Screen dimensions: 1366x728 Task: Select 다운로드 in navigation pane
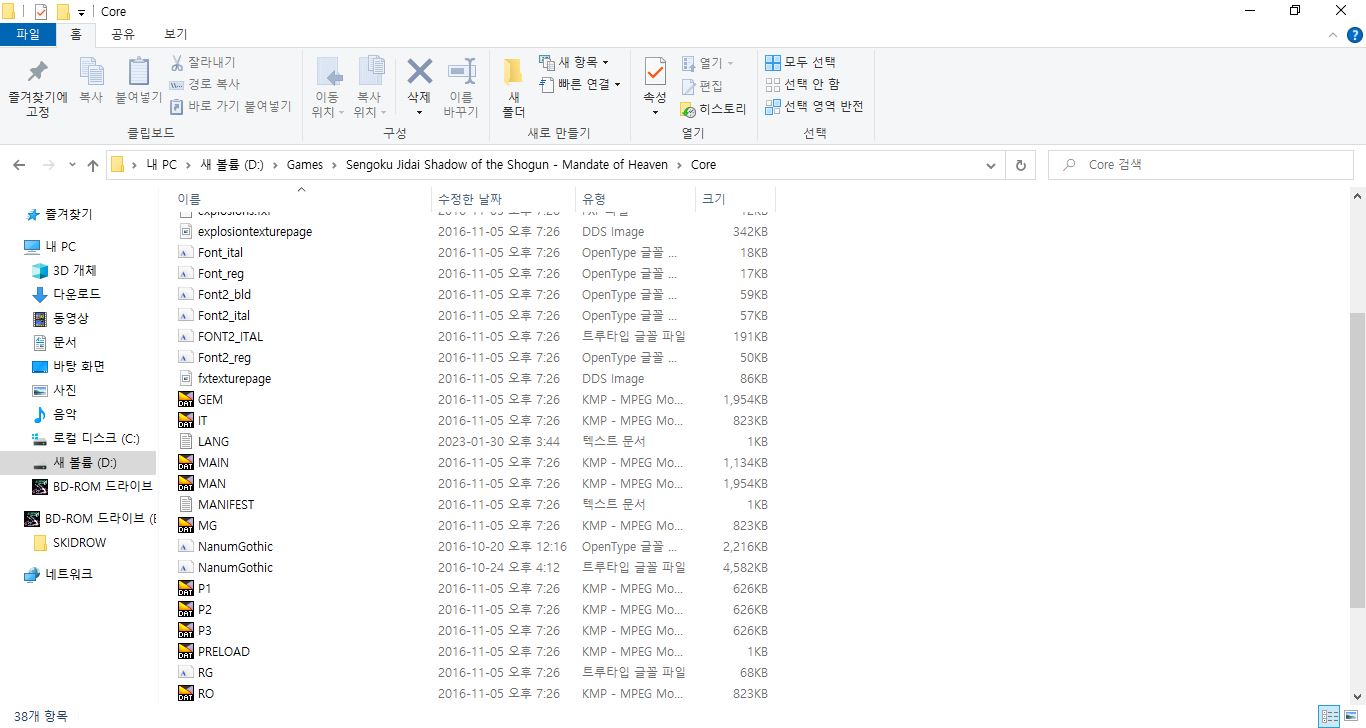click(76, 294)
